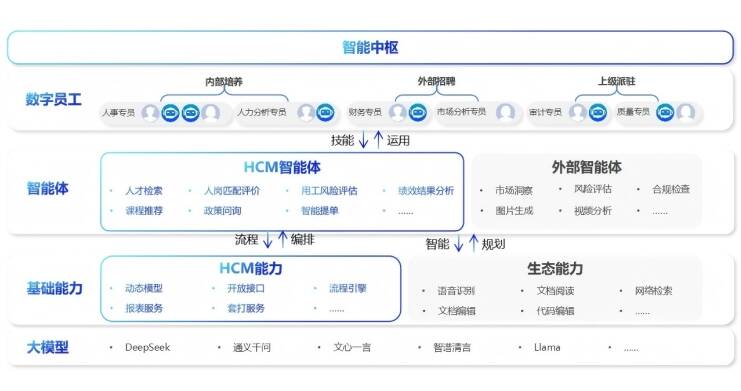Click 用工风险评估 item
This screenshot has width=741, height=391.
(x=329, y=191)
